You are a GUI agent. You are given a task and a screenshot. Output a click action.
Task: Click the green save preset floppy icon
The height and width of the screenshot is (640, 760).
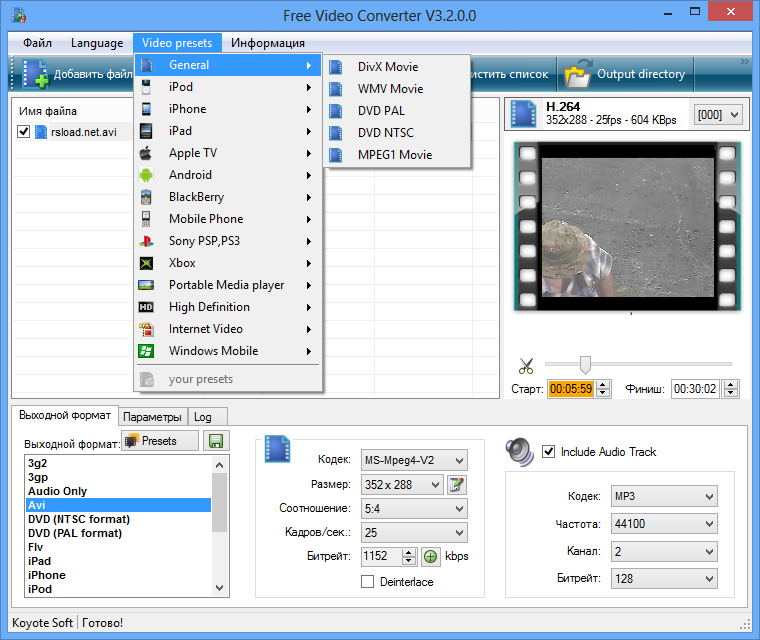(x=216, y=441)
